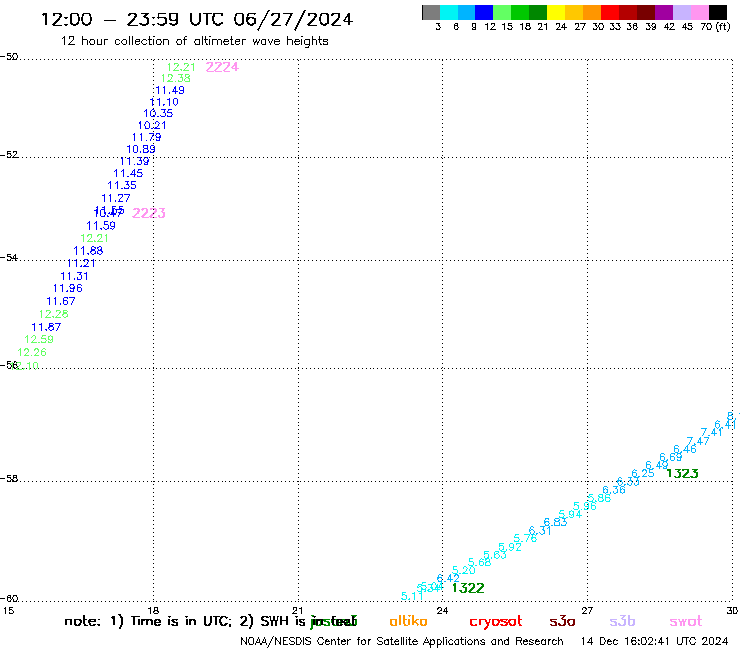Click the 70 (ft) color scale label
This screenshot has height=650, width=740.
[x=715, y=27]
